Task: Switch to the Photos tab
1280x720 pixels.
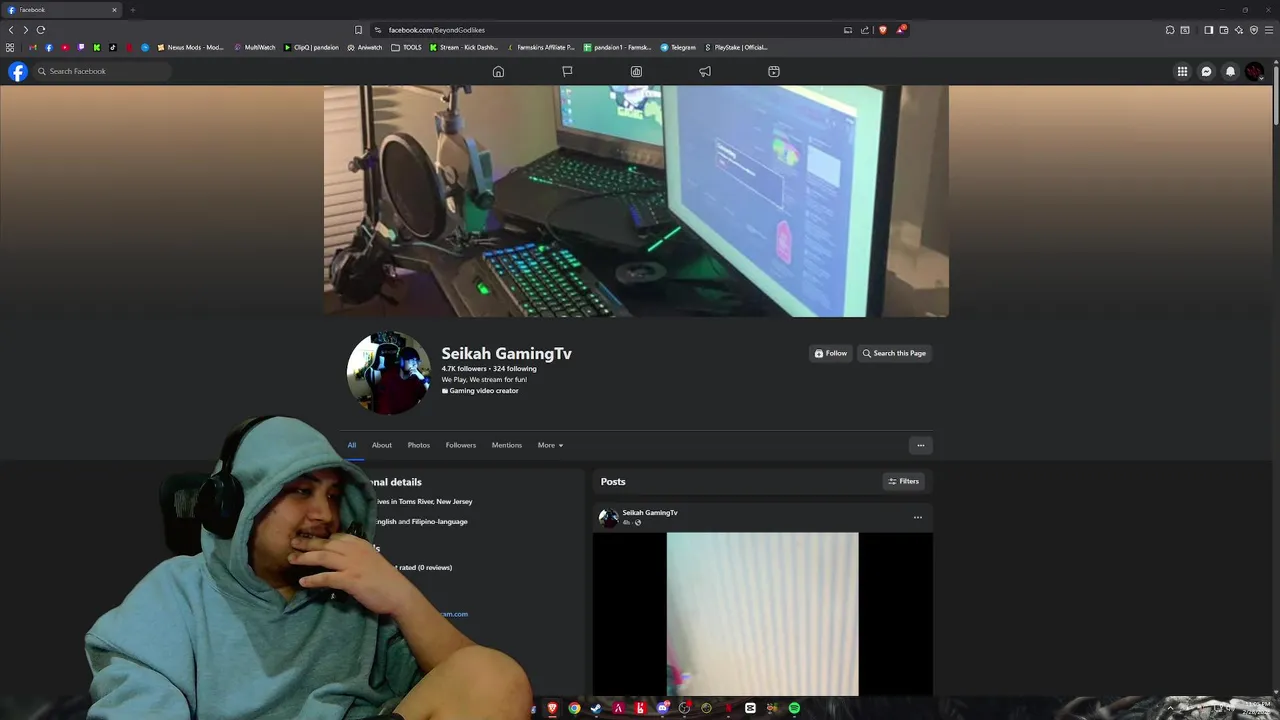Action: point(419,445)
